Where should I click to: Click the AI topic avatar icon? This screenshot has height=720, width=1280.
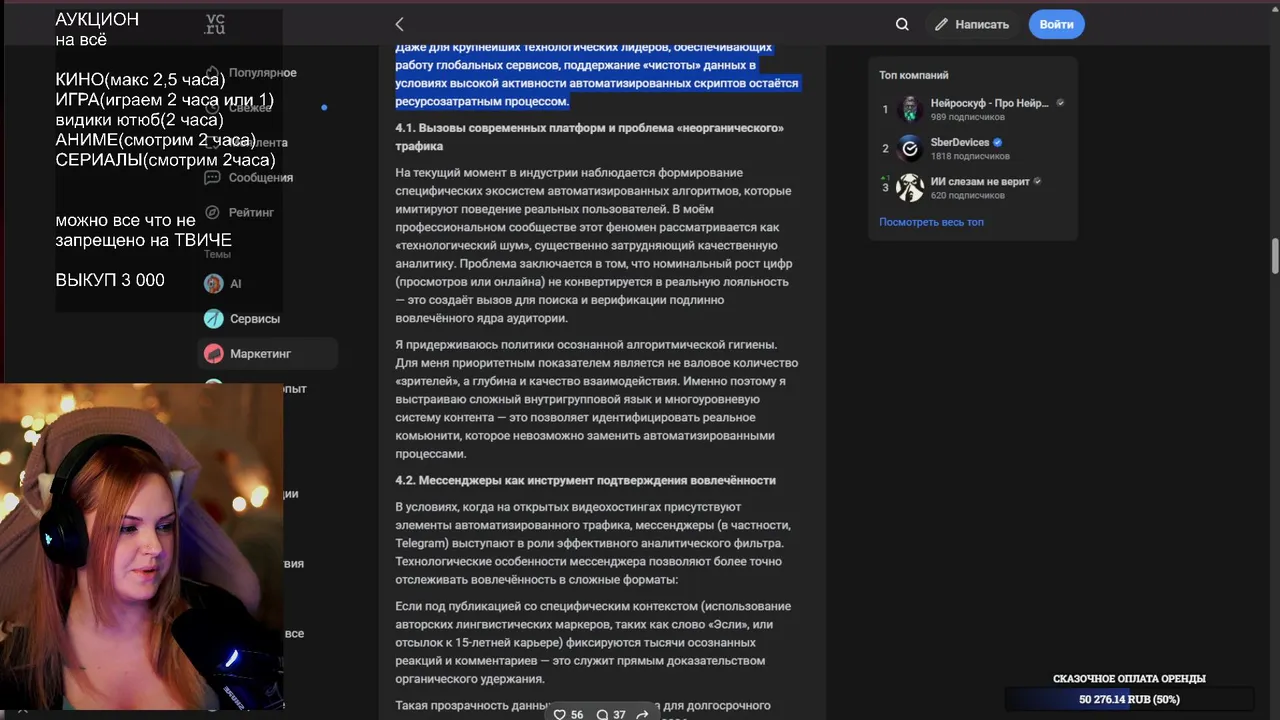pyautogui.click(x=213, y=284)
